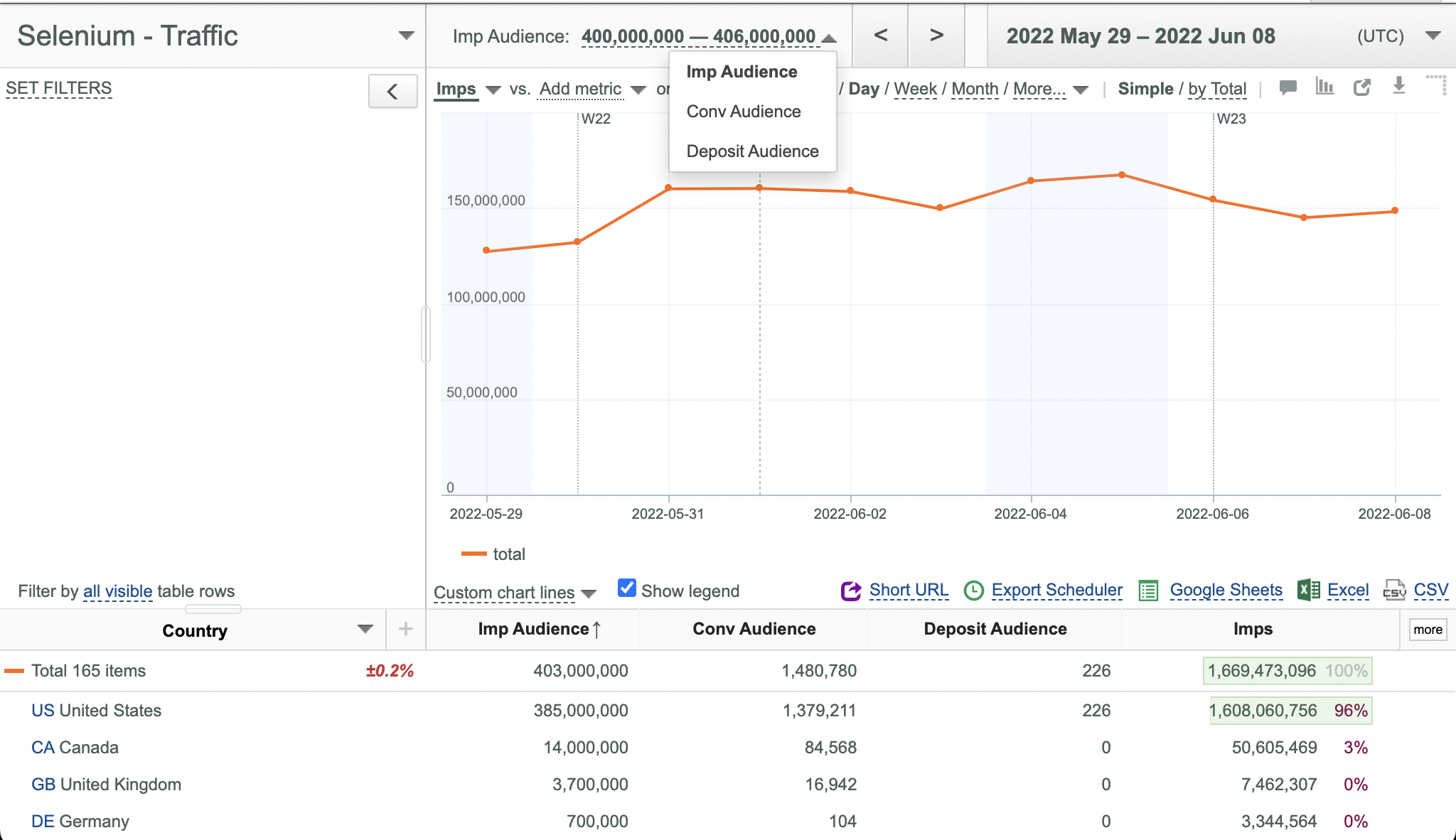The image size is (1456, 840).
Task: Toggle the orange total legend line
Action: (x=473, y=554)
